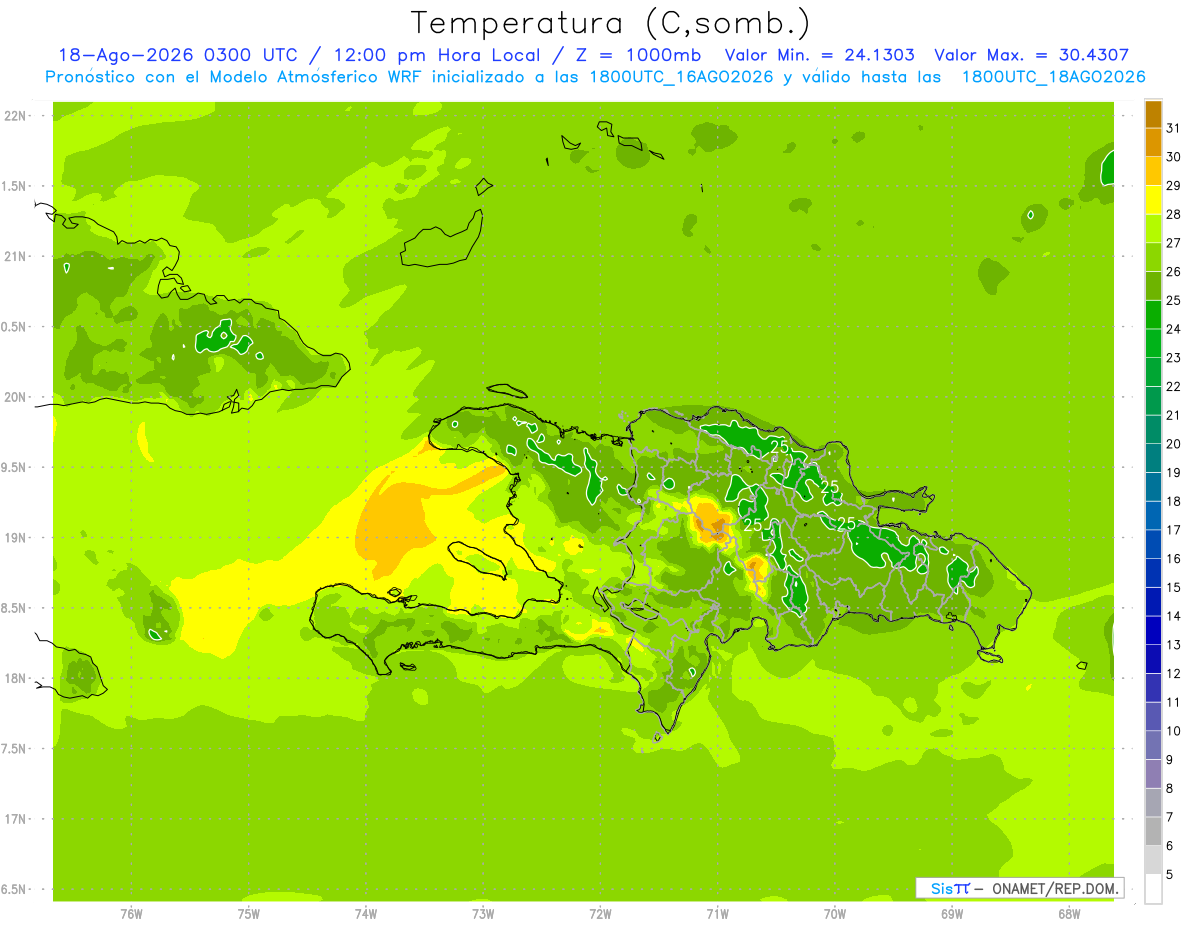
Task: Click the "72W" longitude axis label
Action: (600, 915)
